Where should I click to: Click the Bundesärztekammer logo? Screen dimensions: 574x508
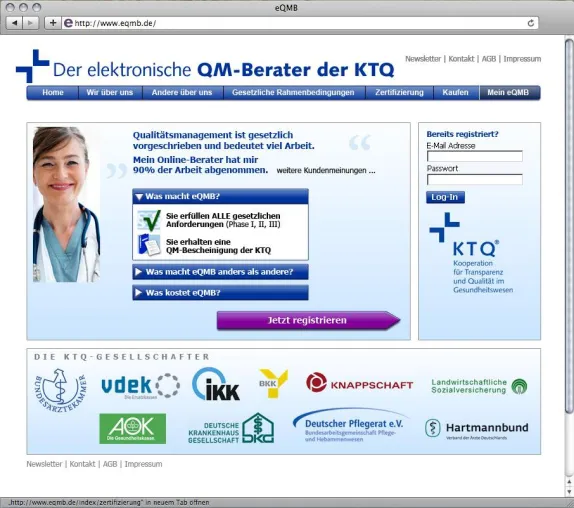click(x=61, y=390)
